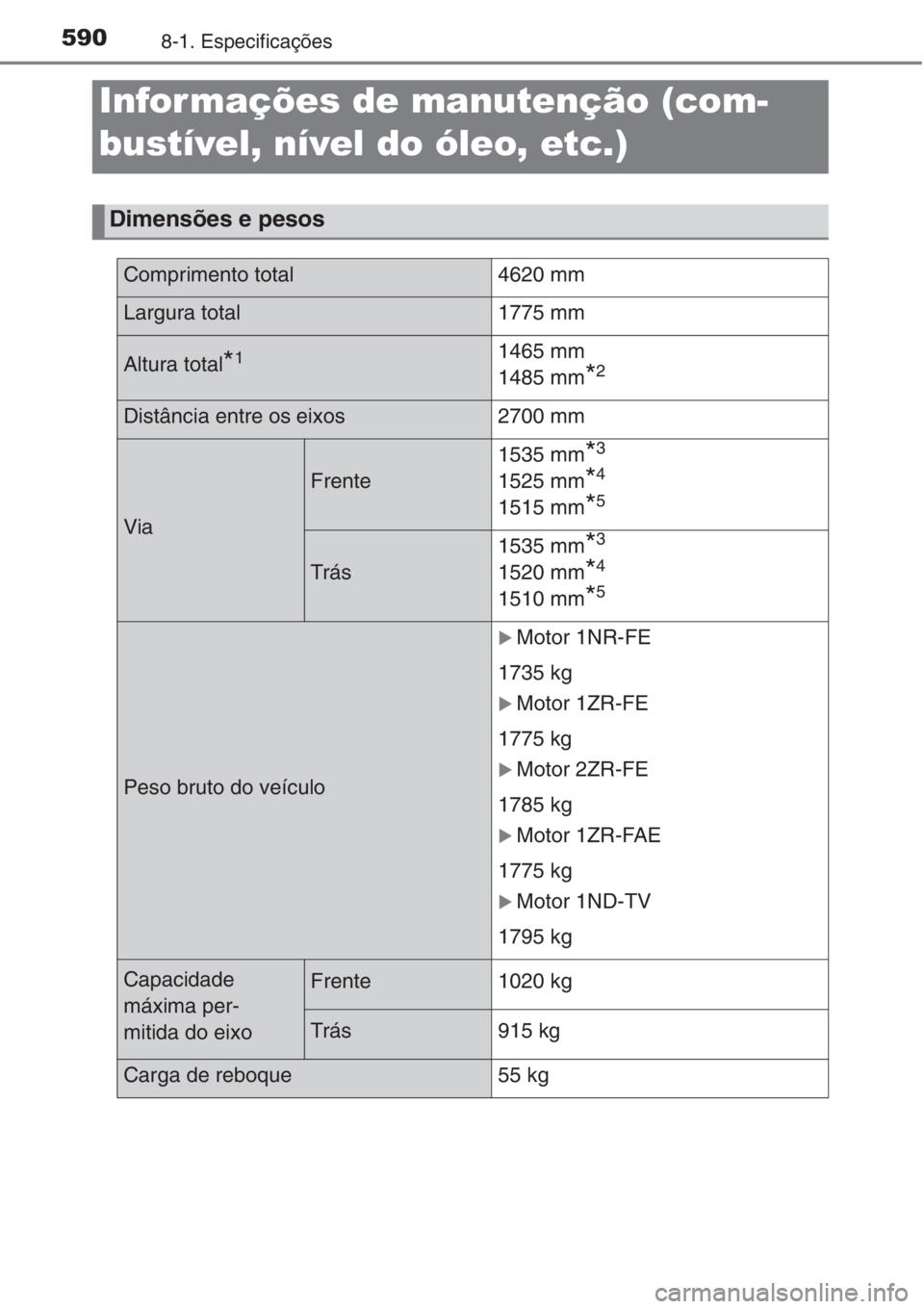
Task: Select the text 'Motor 1ZR-FE'
Action: pyautogui.click(x=582, y=704)
